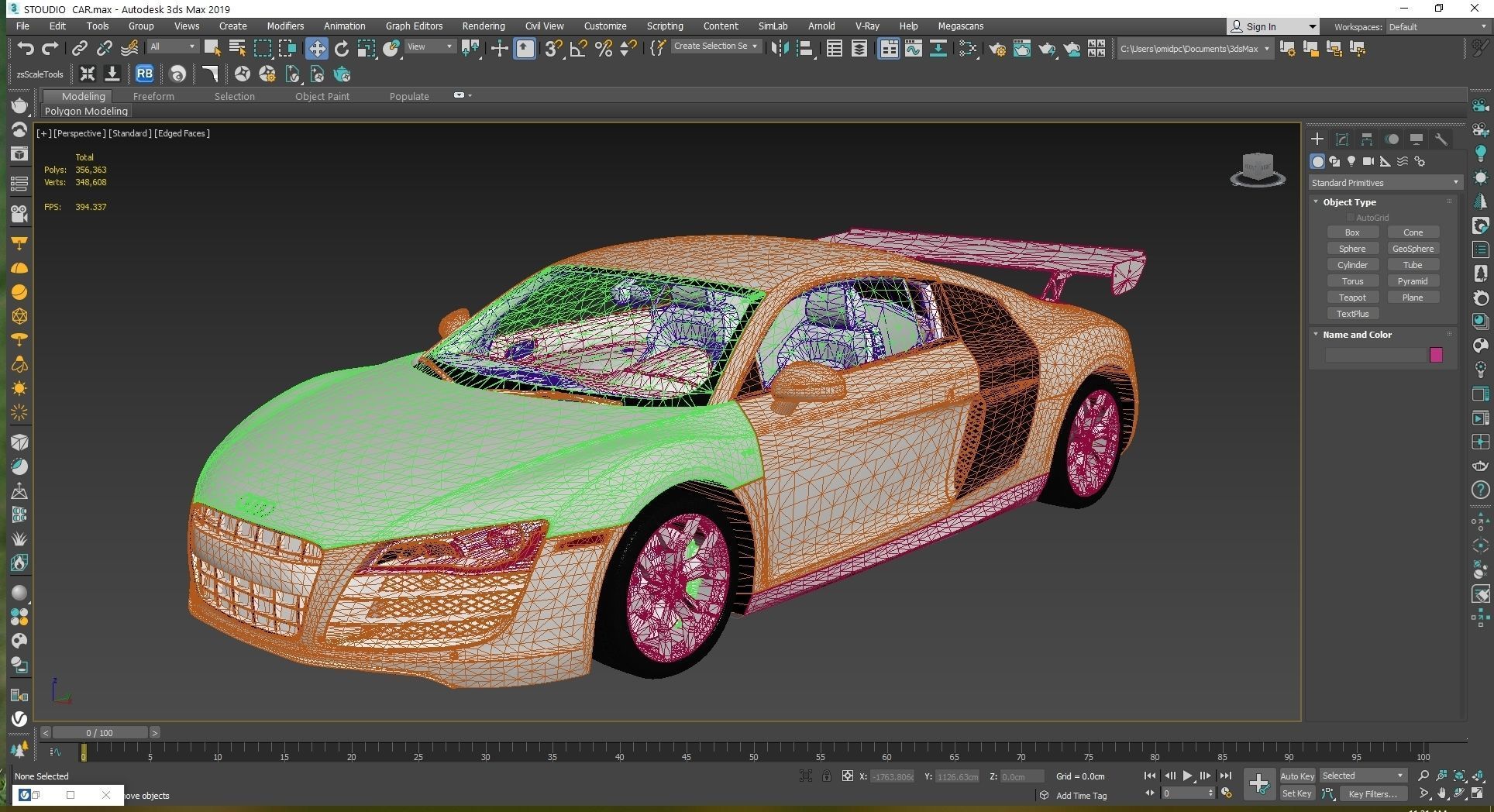This screenshot has height=812, width=1494.
Task: Open Key Filters dialog button
Action: coord(1373,793)
